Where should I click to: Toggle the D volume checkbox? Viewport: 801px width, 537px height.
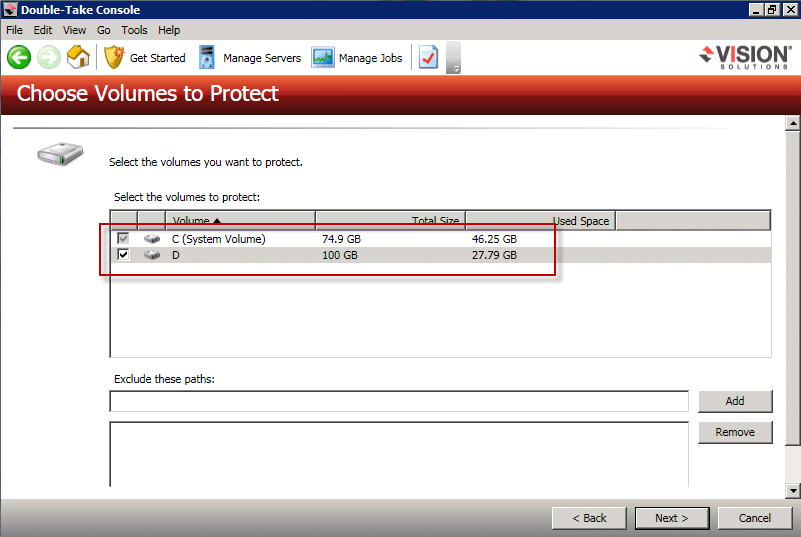(x=123, y=255)
